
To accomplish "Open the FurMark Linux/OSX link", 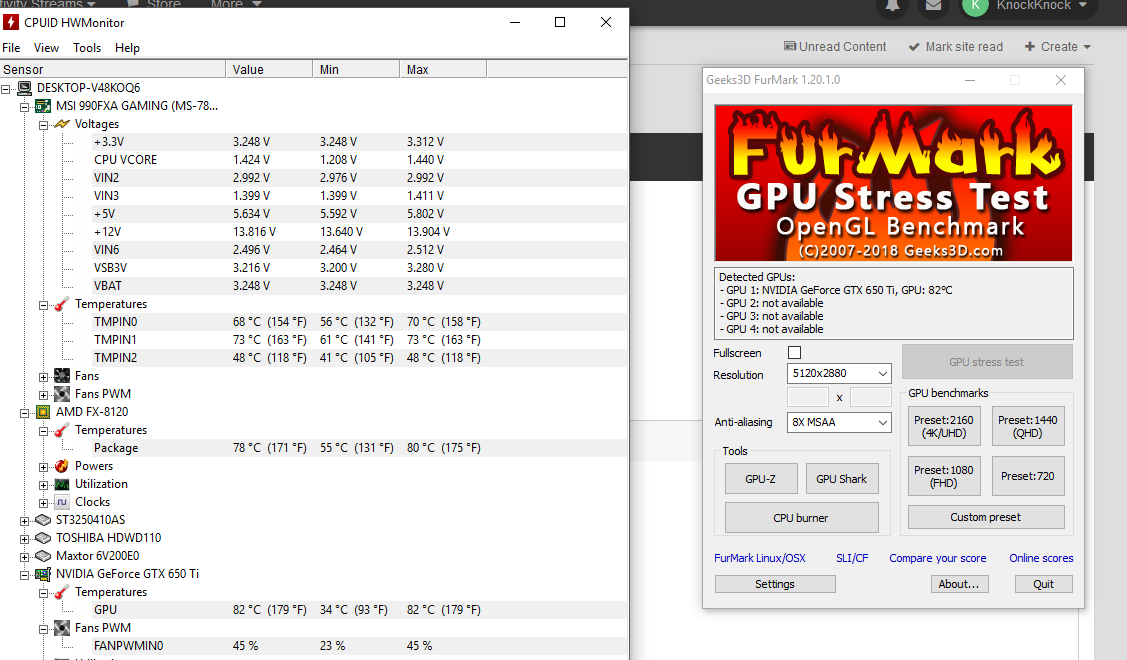I will 760,558.
